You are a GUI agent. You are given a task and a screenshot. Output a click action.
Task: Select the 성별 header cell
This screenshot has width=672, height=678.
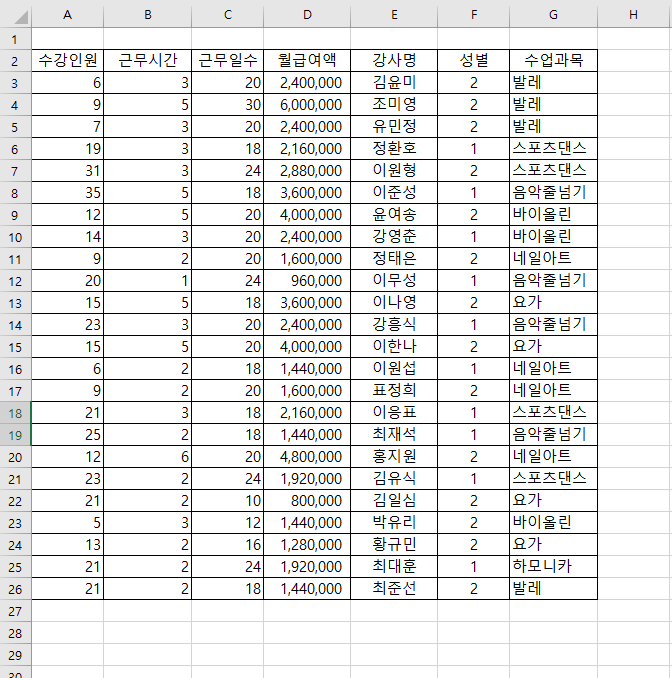(473, 60)
